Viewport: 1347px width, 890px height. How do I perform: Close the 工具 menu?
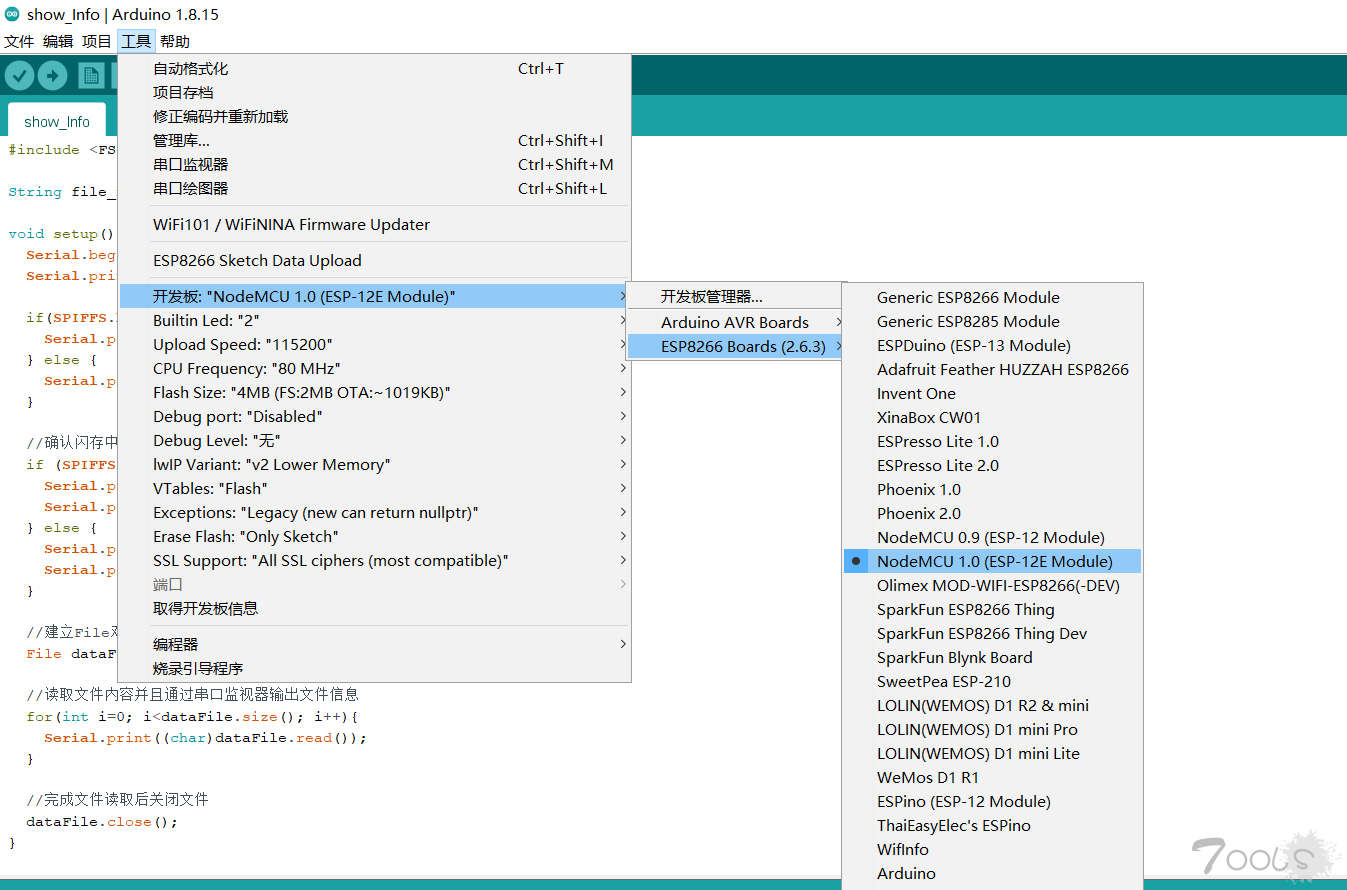coord(136,41)
